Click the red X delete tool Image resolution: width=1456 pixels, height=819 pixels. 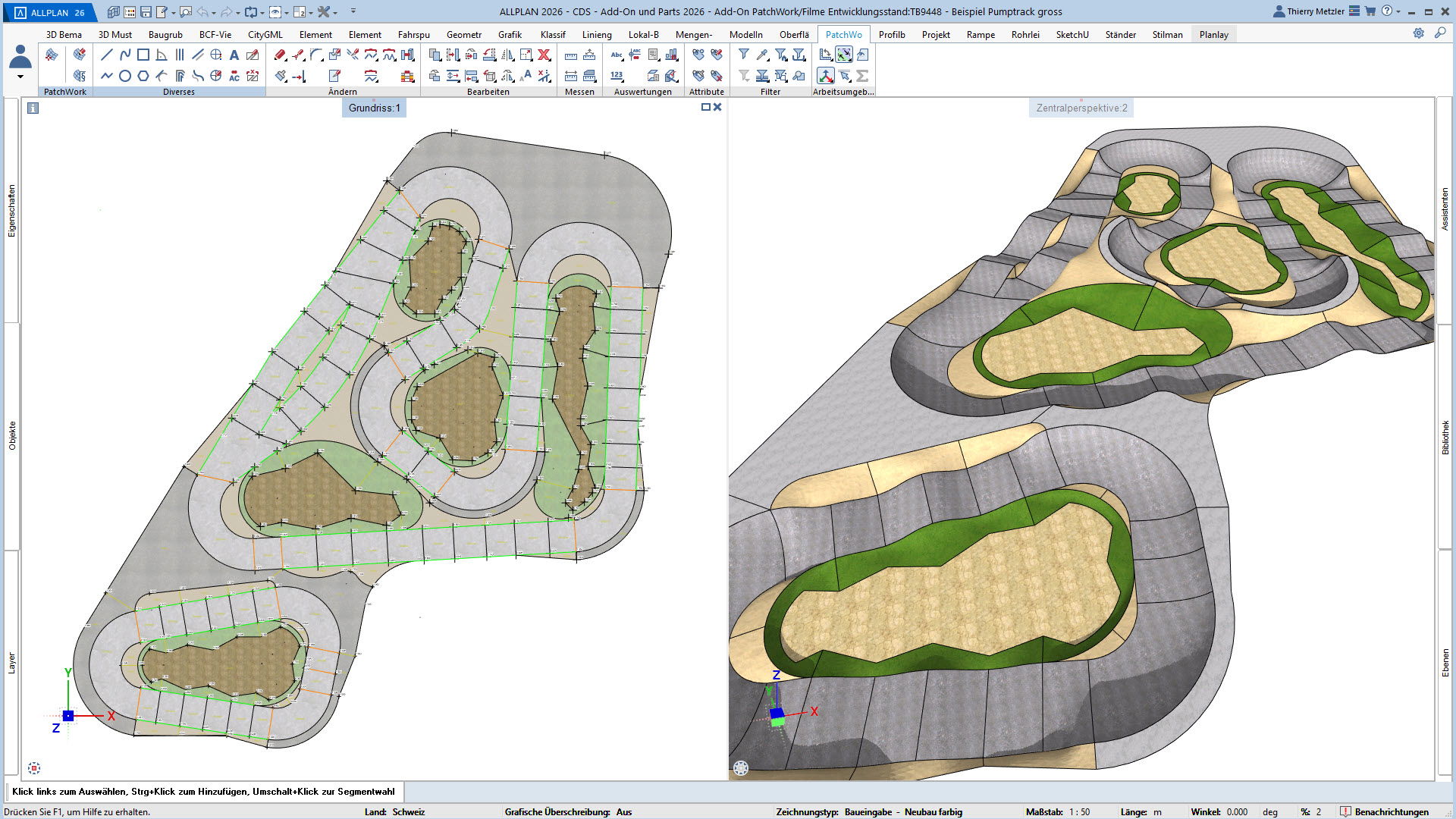[544, 55]
